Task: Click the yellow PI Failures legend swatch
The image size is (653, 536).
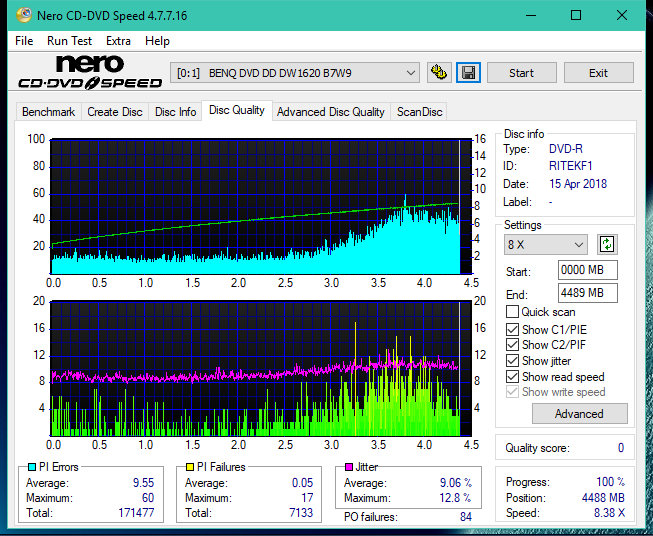Action: click(x=190, y=467)
